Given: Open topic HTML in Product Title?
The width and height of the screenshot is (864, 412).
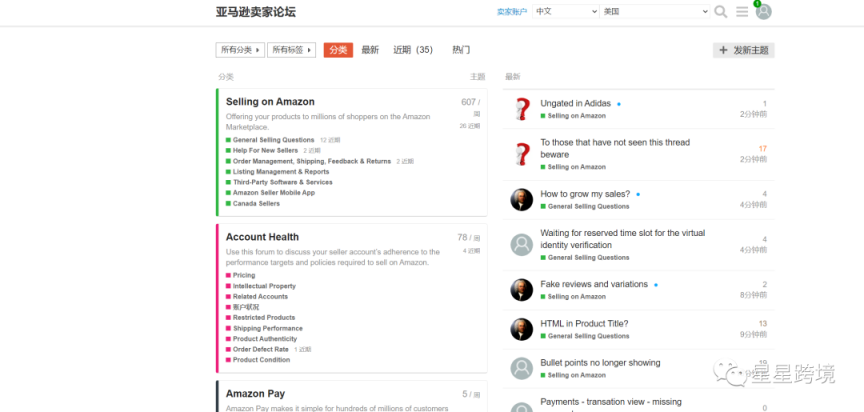Looking at the screenshot, I should [x=584, y=324].
